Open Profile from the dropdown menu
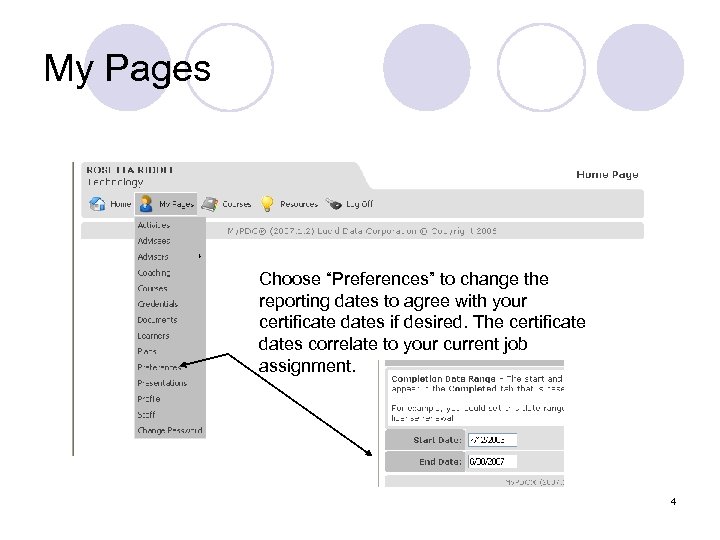The height and width of the screenshot is (540, 720). (149, 399)
